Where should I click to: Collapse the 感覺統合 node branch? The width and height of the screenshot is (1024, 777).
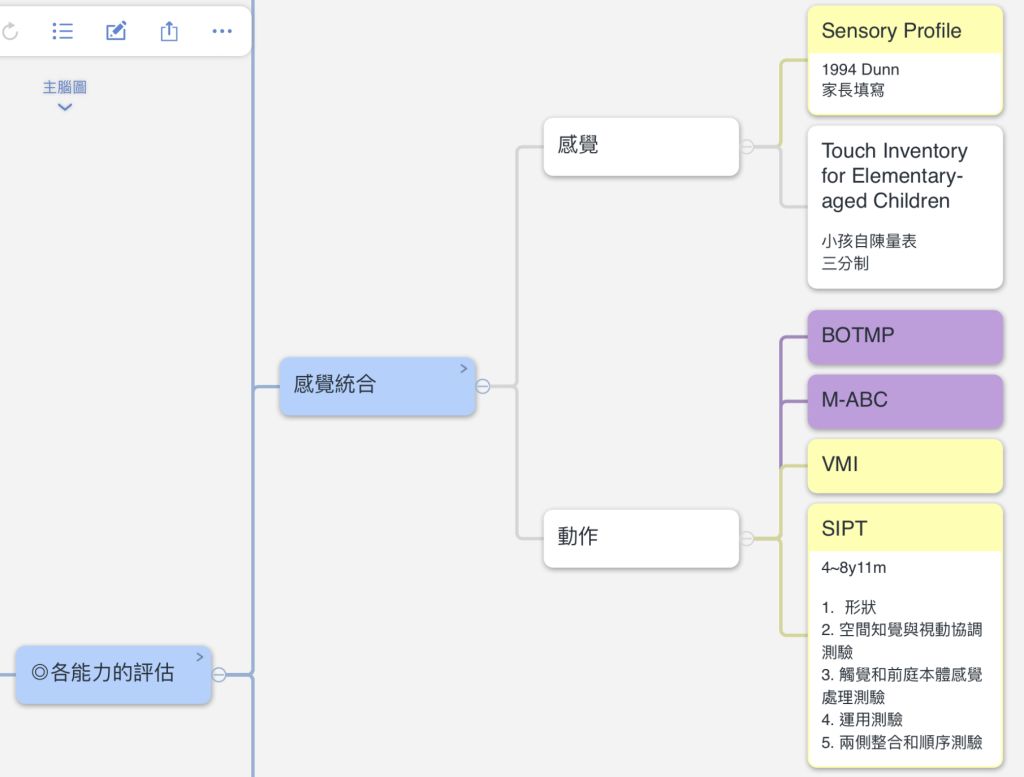[x=483, y=386]
